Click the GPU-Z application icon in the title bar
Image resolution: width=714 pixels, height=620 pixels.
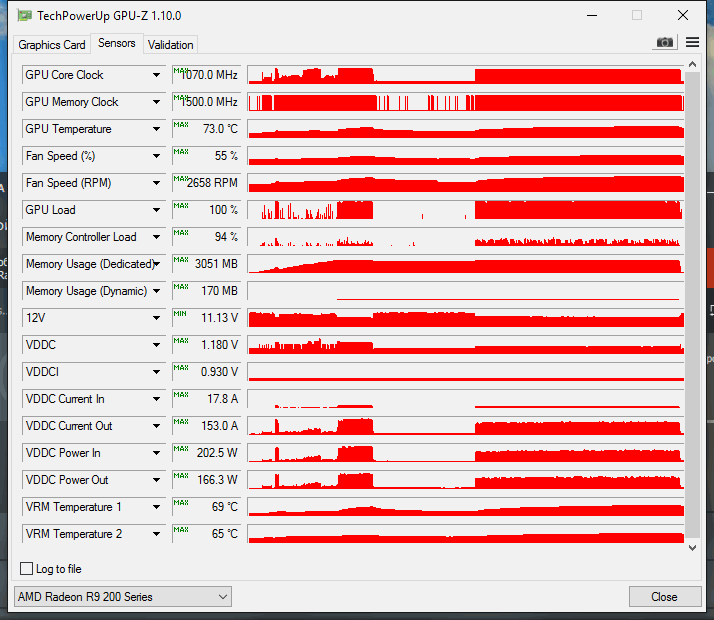coord(24,15)
